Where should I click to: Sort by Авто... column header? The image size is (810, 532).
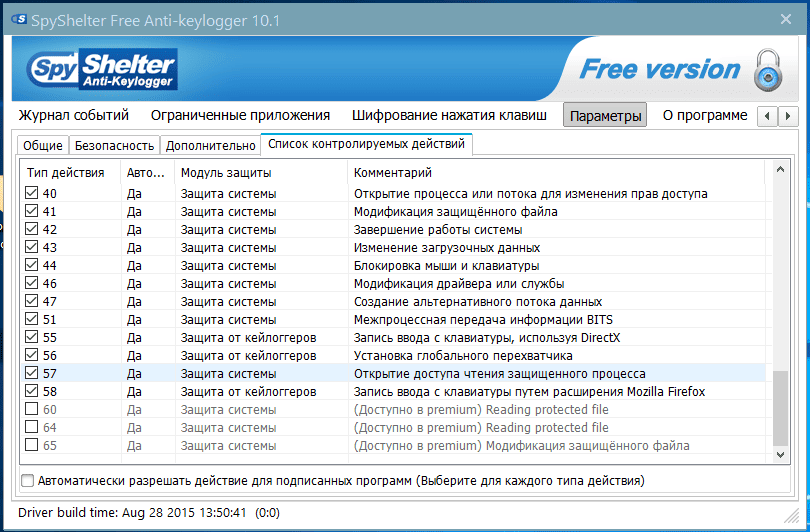[x=148, y=173]
